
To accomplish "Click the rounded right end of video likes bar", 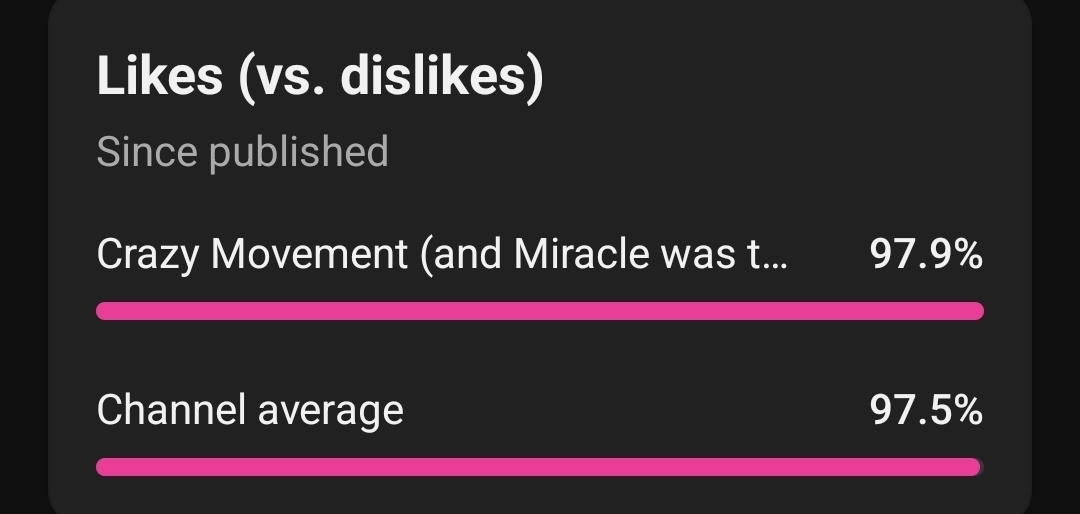I will [x=977, y=311].
